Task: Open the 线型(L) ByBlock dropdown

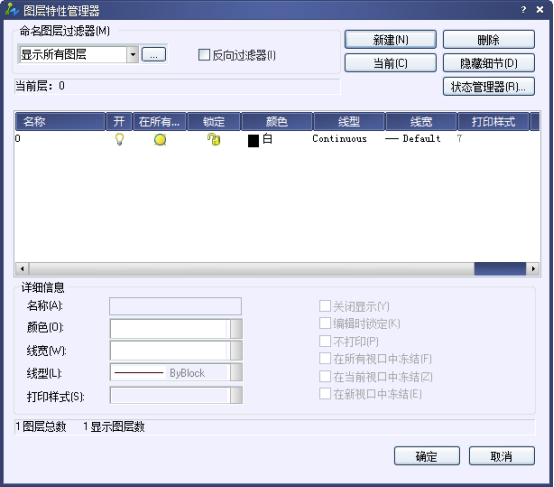Action: tap(236, 372)
